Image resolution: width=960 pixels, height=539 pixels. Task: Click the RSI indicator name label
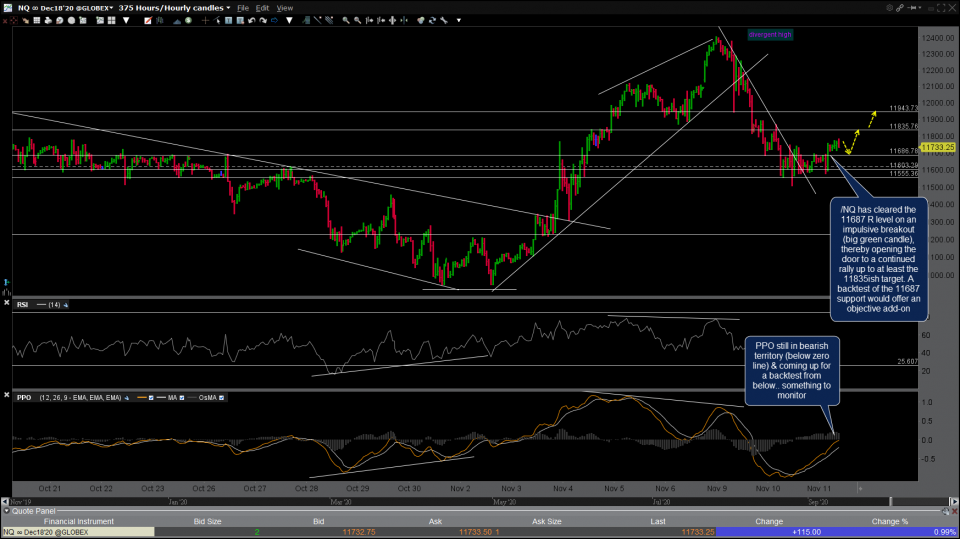[x=23, y=304]
